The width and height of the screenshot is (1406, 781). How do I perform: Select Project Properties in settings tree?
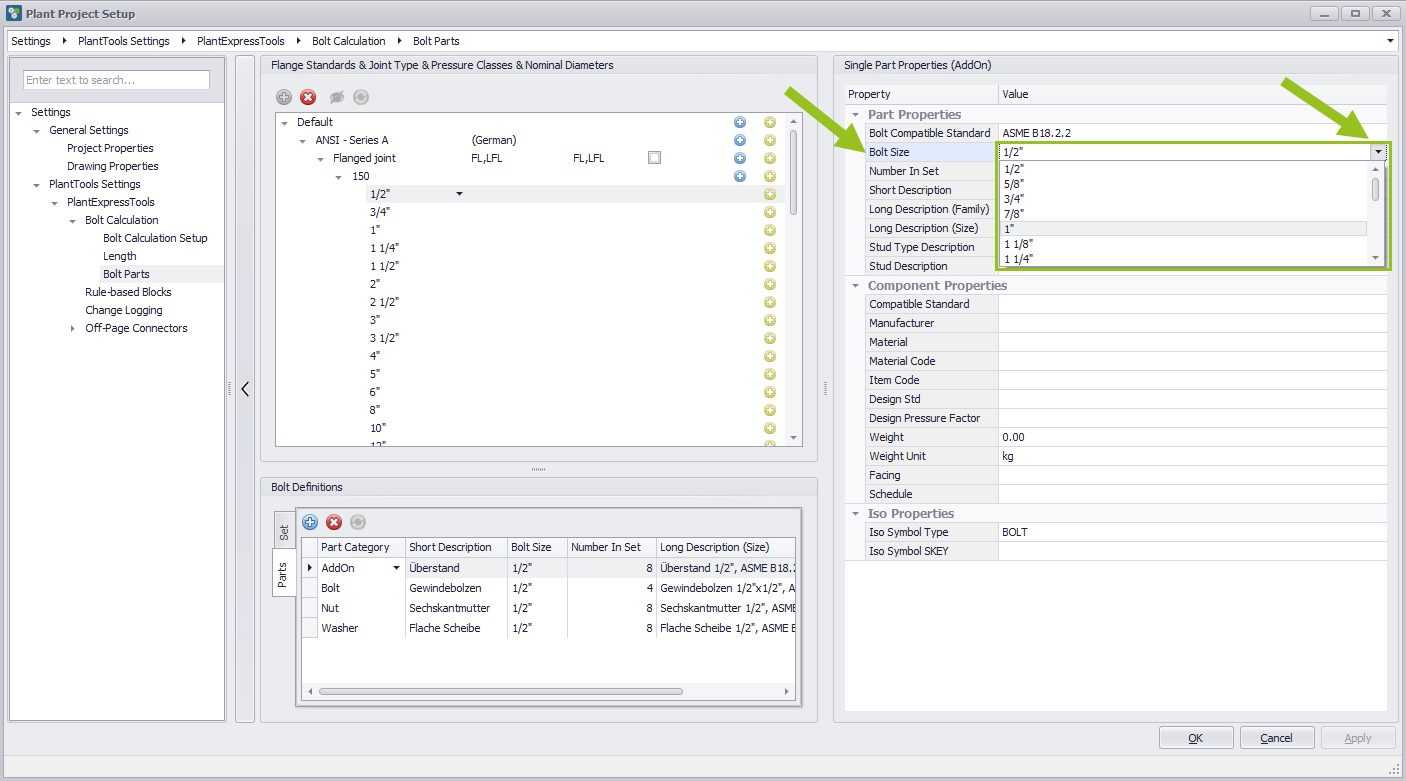point(110,148)
